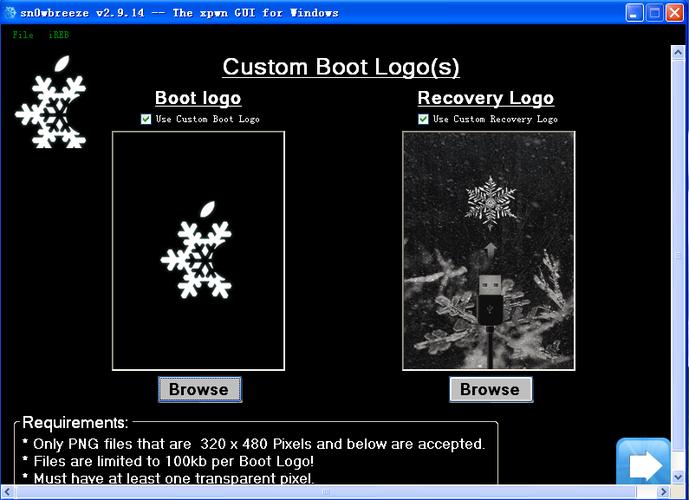689x500 pixels.
Task: Click the horizontal scrollbar at the bottom
Action: pos(300,492)
